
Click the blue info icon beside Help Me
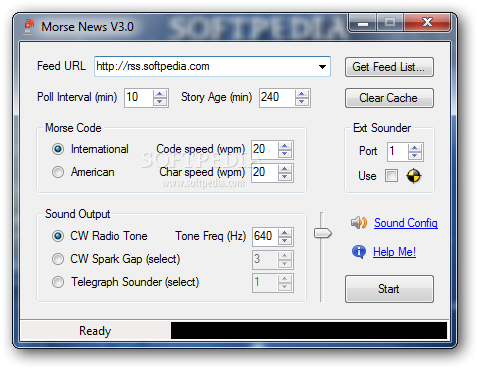[359, 252]
